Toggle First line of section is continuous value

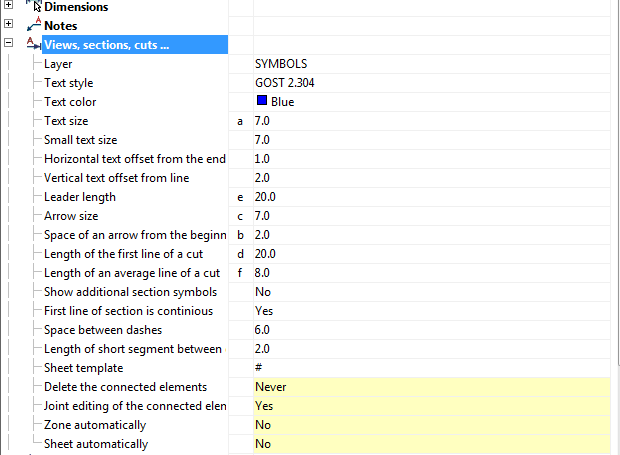[264, 311]
